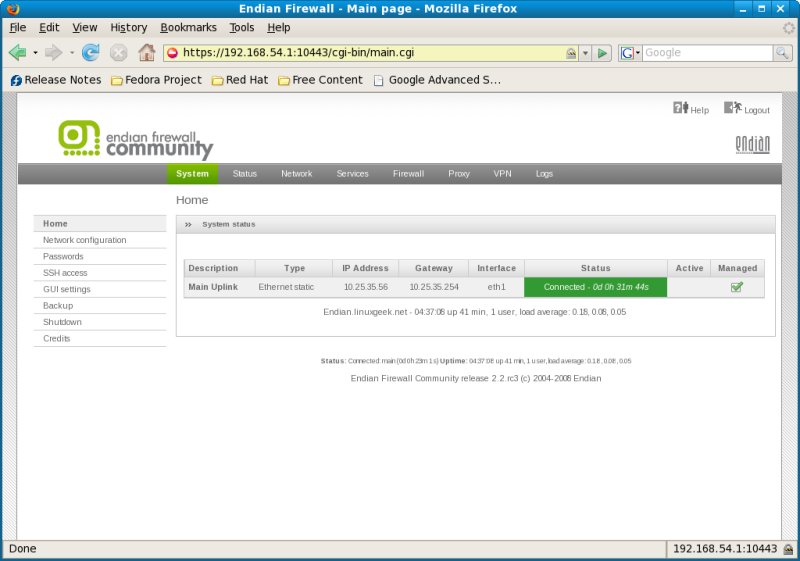Expand the address bar URL history dropdown
This screenshot has height=561, width=800.
click(x=586, y=53)
